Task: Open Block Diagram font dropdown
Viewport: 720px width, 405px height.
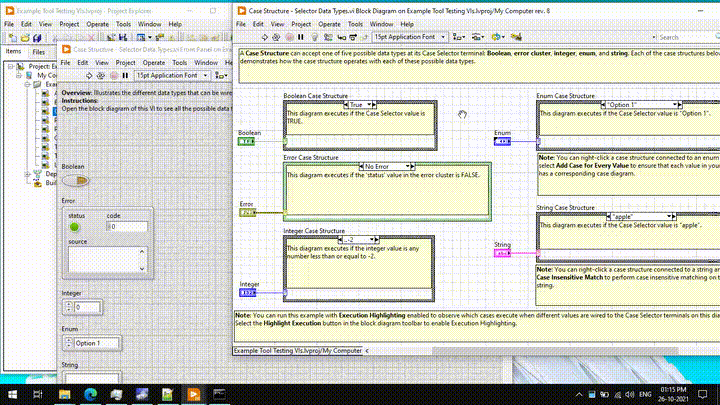Action: [x=409, y=37]
